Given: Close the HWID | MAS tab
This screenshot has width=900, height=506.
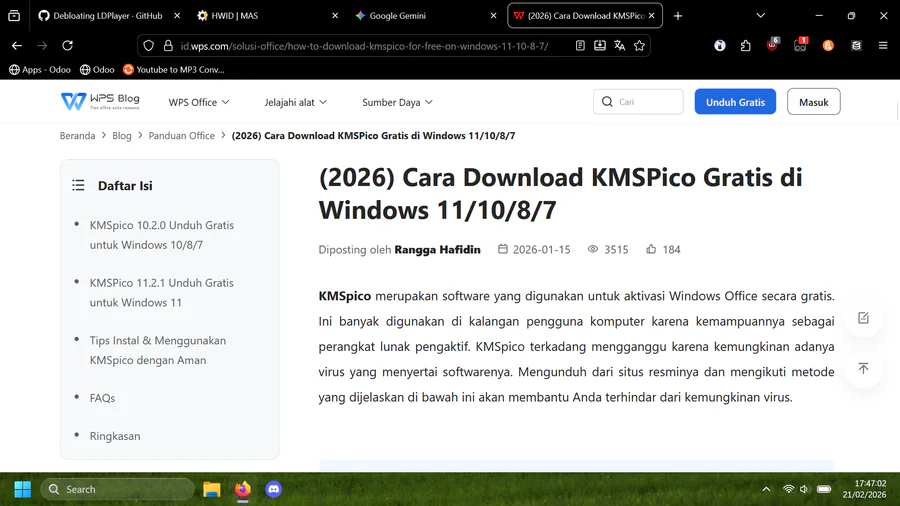Looking at the screenshot, I should (x=335, y=15).
